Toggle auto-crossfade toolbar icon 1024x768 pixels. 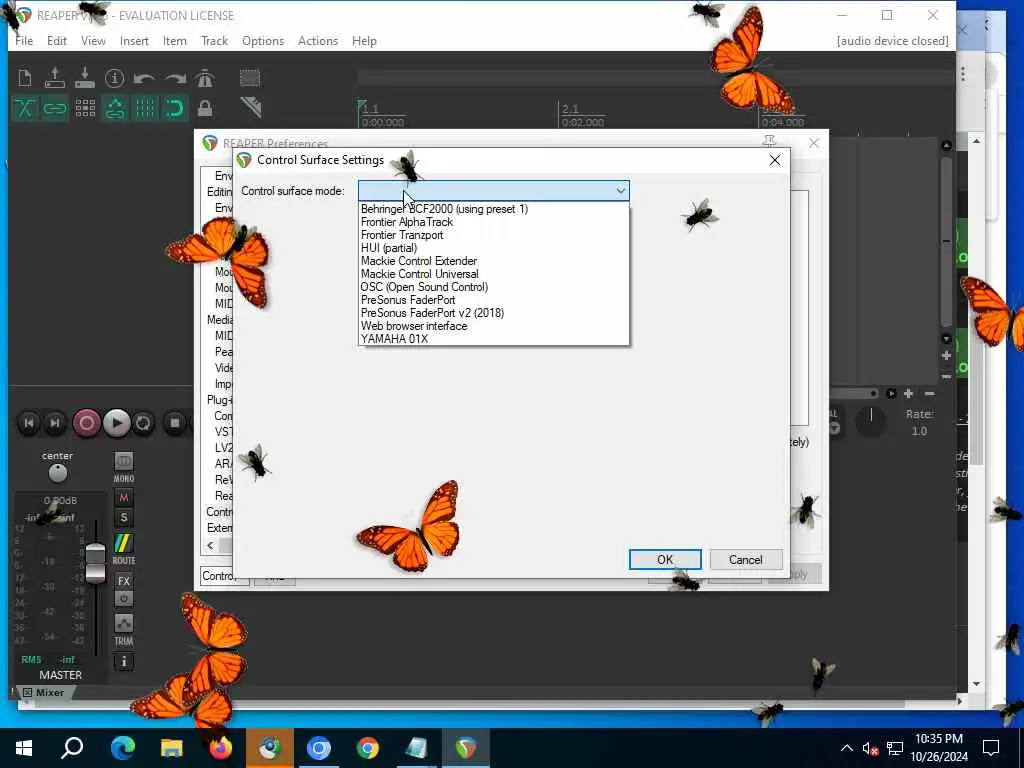[x=25, y=108]
